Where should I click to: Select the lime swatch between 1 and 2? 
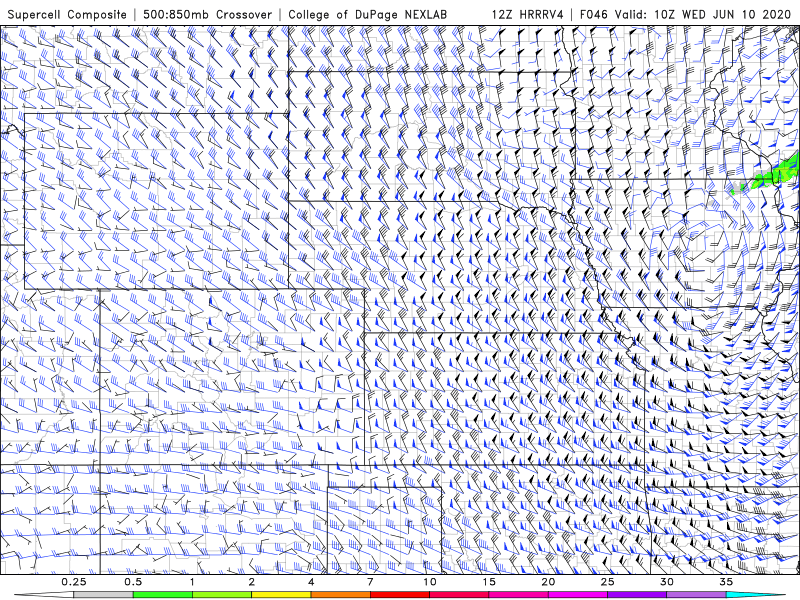(222, 595)
